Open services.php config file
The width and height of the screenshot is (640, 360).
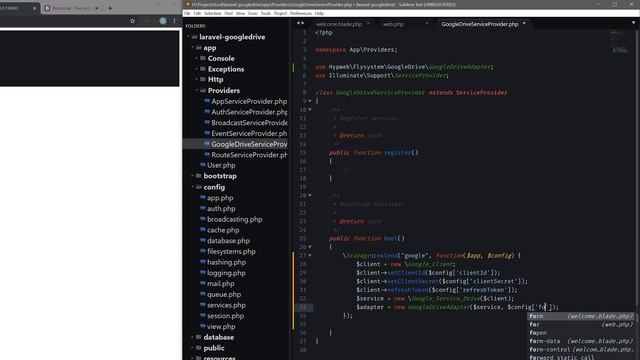pyautogui.click(x=227, y=305)
